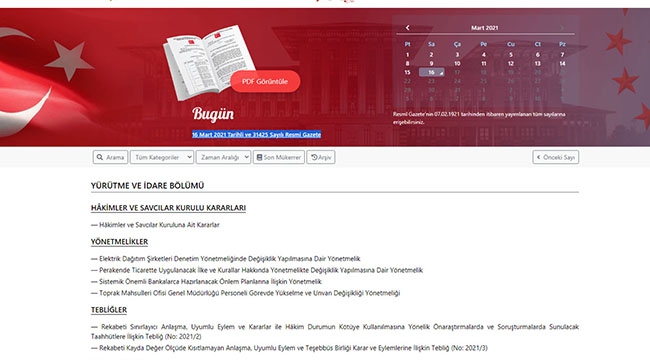Click the Önceki Sayı chevron icon

pyautogui.click(x=538, y=157)
